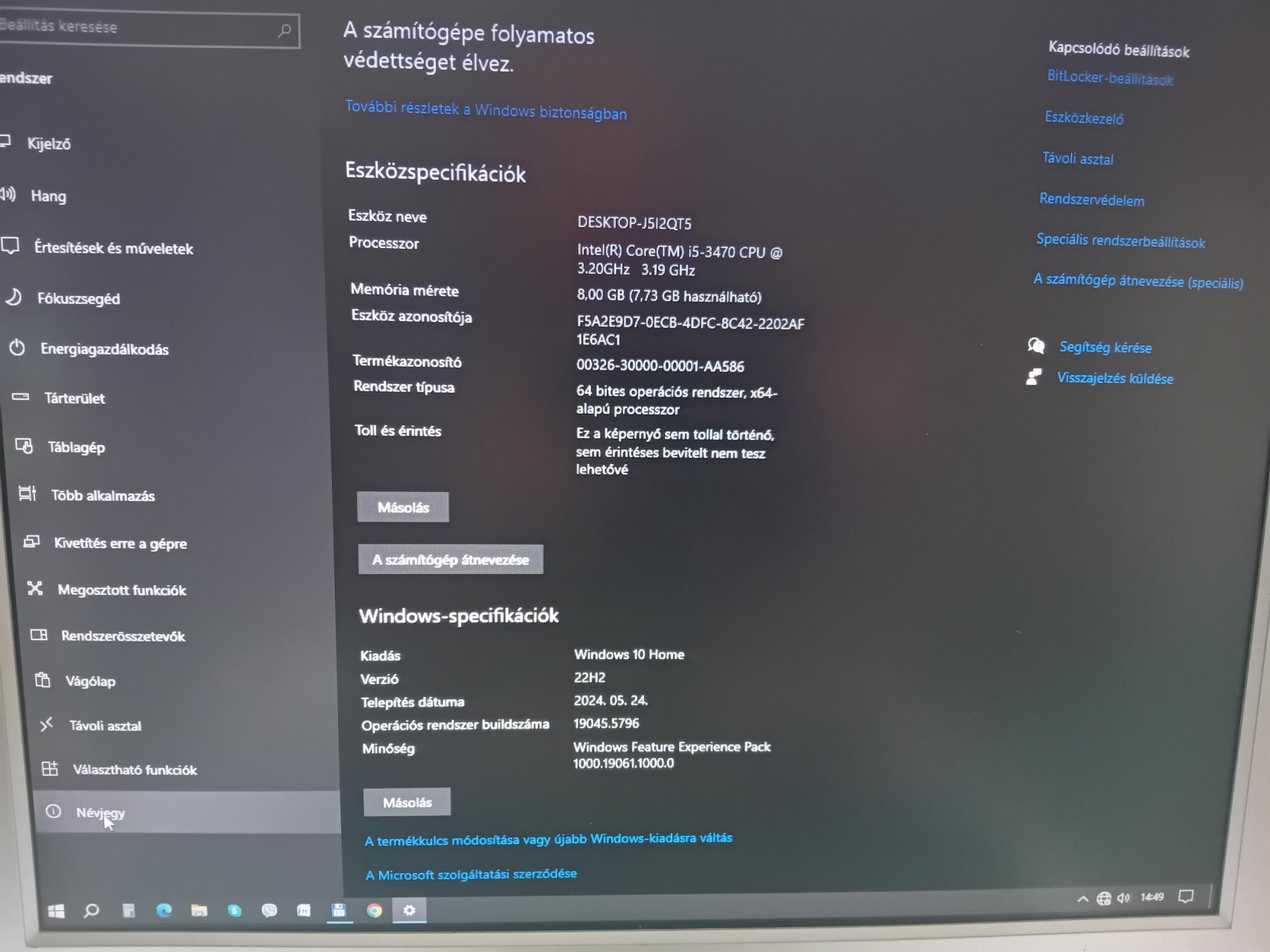The image size is (1270, 952).
Task: Click the product ID 00326-30000-00001-AA586
Action: coord(660,366)
